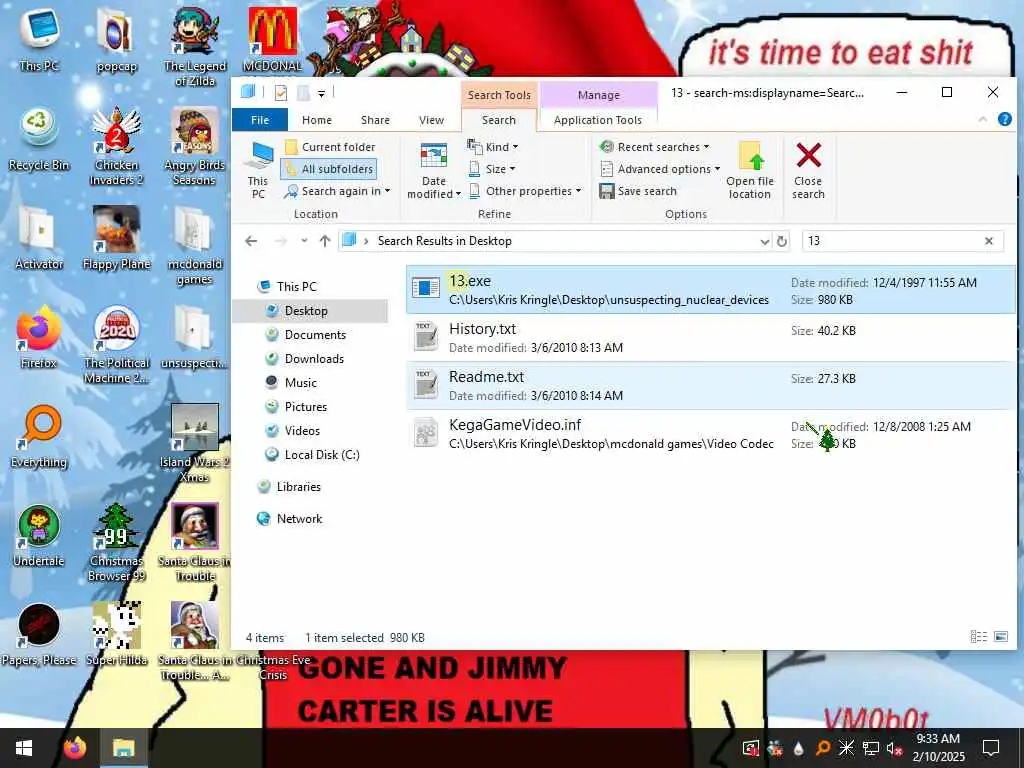1024x768 pixels.
Task: Switch to the Home ribbon tab
Action: pos(317,120)
